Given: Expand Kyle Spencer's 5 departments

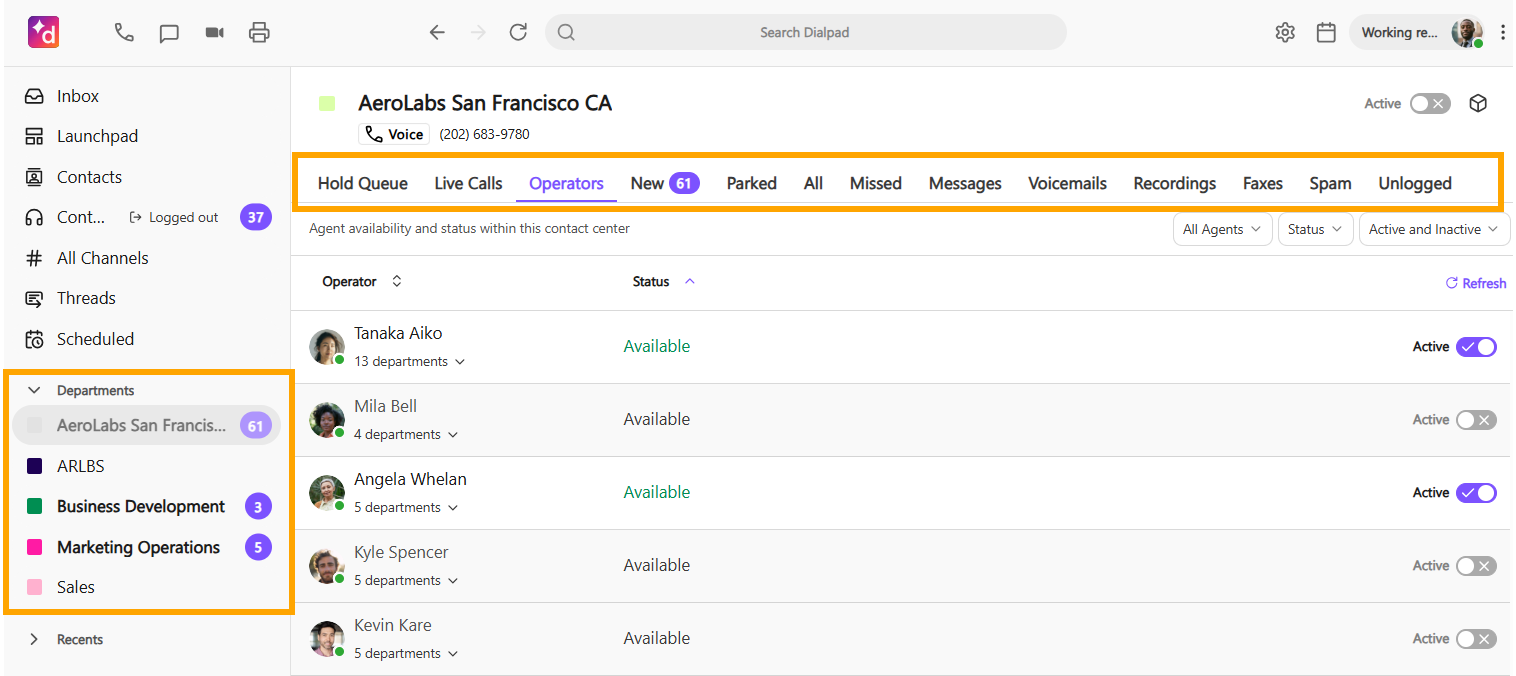Looking at the screenshot, I should pyautogui.click(x=406, y=580).
